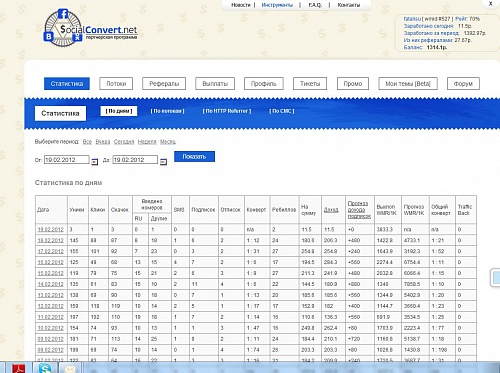The height and width of the screenshot is (373, 500).
Task: Open the Форум tab
Action: (x=463, y=84)
